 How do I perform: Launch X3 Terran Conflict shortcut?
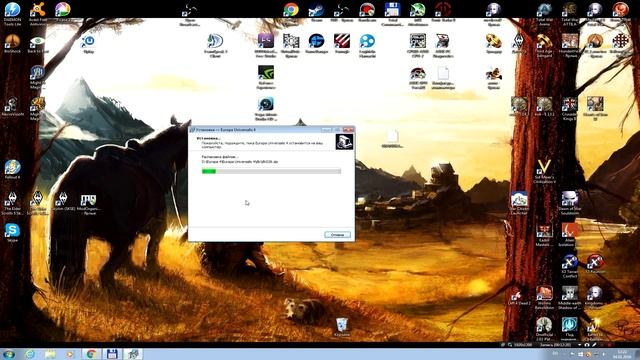pos(569,266)
